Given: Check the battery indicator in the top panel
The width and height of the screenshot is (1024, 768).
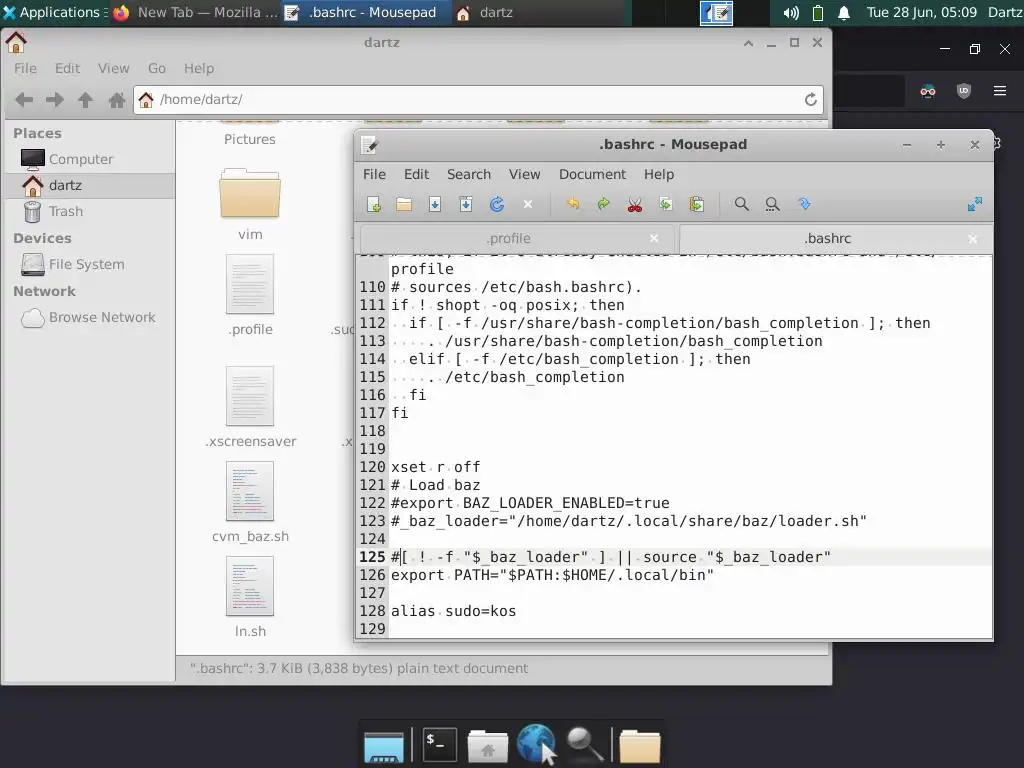Looking at the screenshot, I should coord(818,12).
